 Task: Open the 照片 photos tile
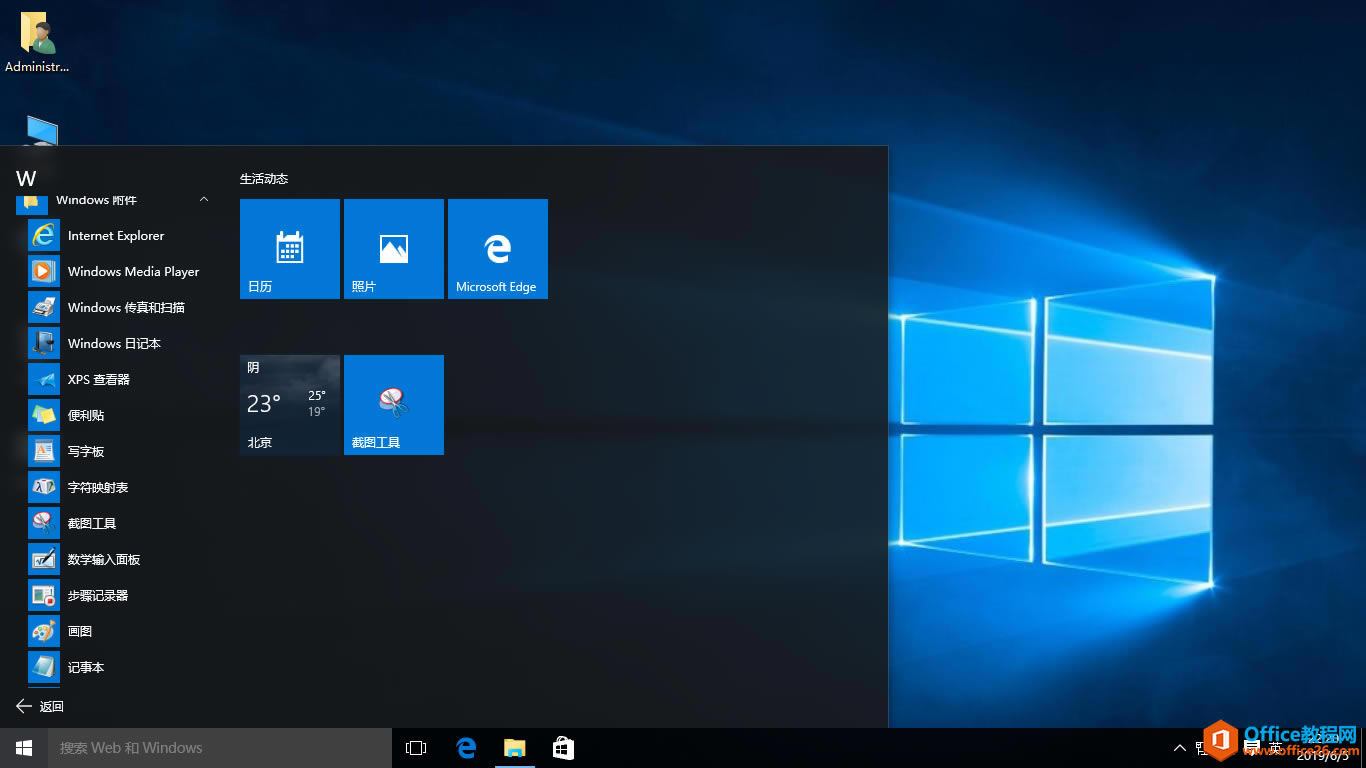(x=394, y=249)
